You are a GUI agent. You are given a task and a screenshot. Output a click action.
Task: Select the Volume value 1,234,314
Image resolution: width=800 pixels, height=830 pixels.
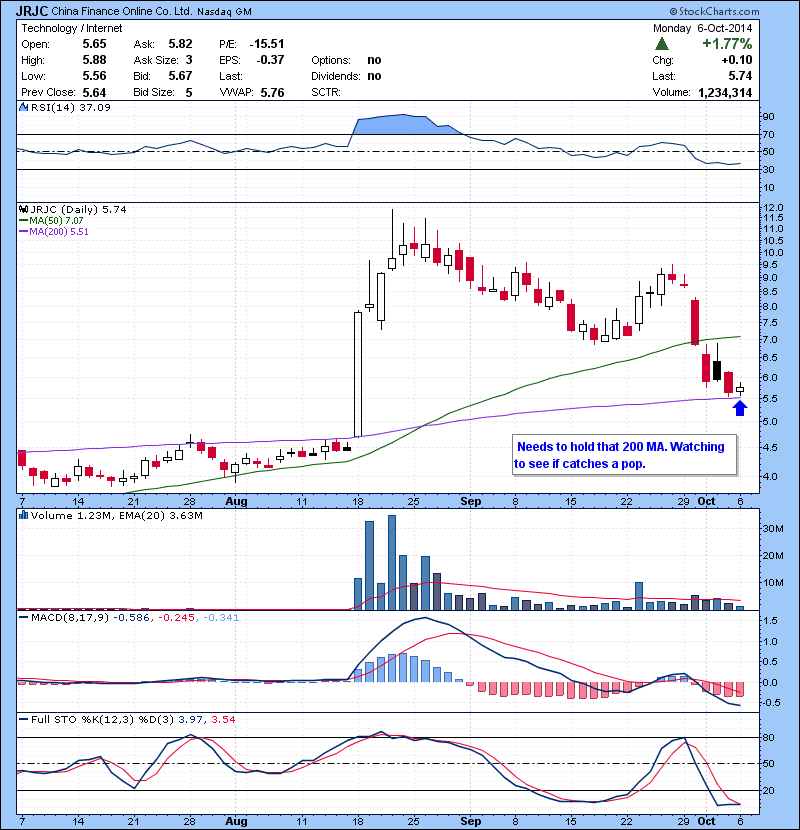point(725,93)
